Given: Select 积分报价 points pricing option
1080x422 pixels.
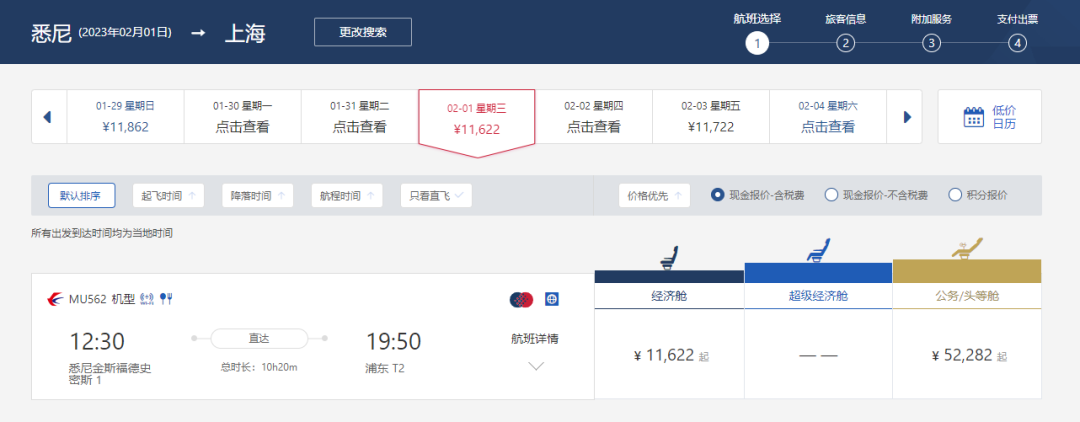Looking at the screenshot, I should click(955, 195).
